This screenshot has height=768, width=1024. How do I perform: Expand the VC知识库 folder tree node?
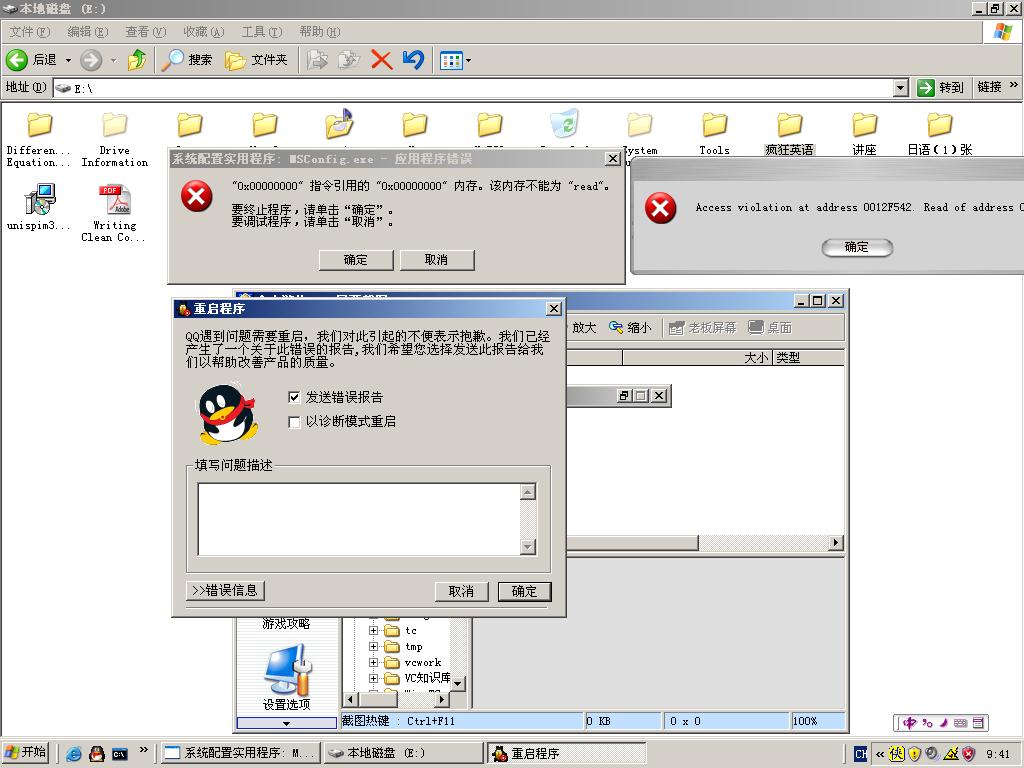point(374,679)
